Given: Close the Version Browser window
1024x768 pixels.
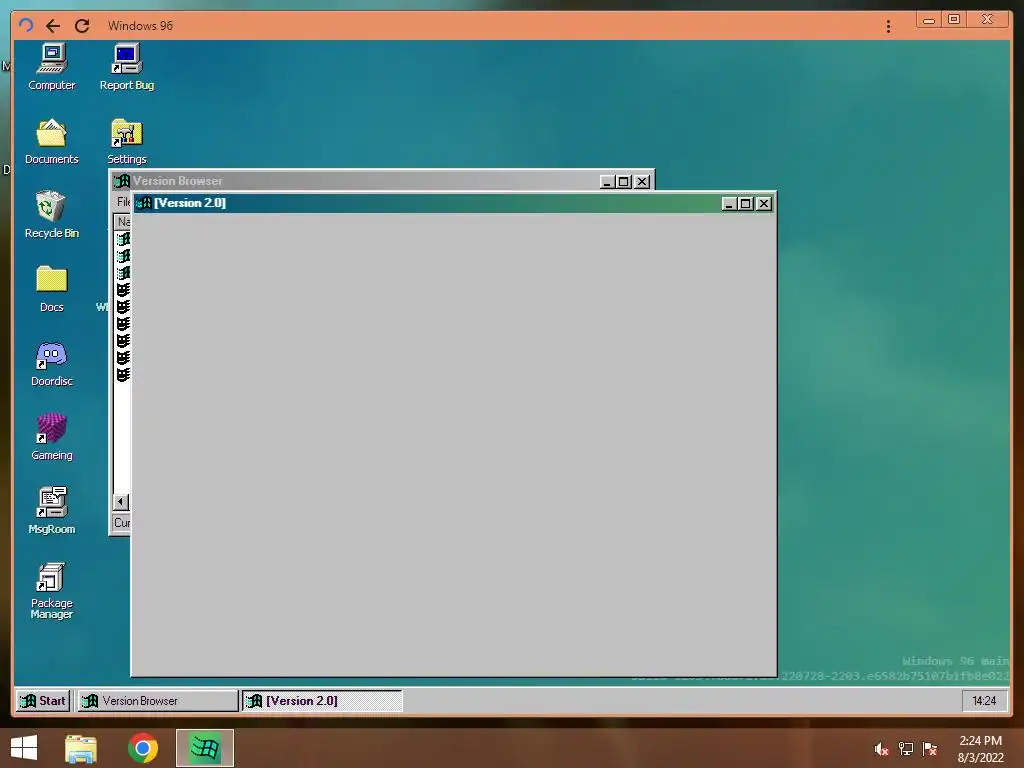Looking at the screenshot, I should point(643,182).
